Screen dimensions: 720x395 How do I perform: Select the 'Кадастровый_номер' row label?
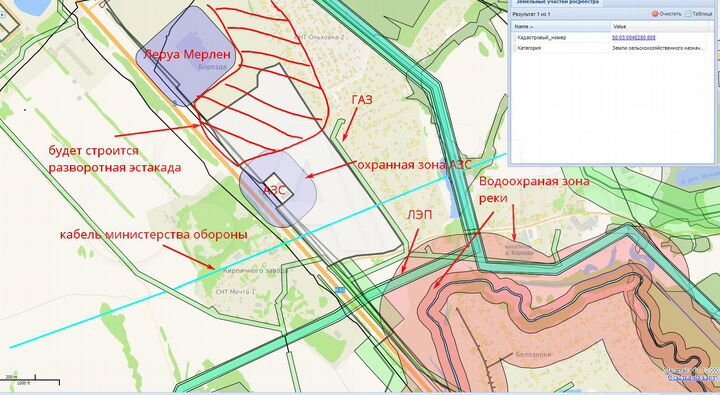[541, 38]
